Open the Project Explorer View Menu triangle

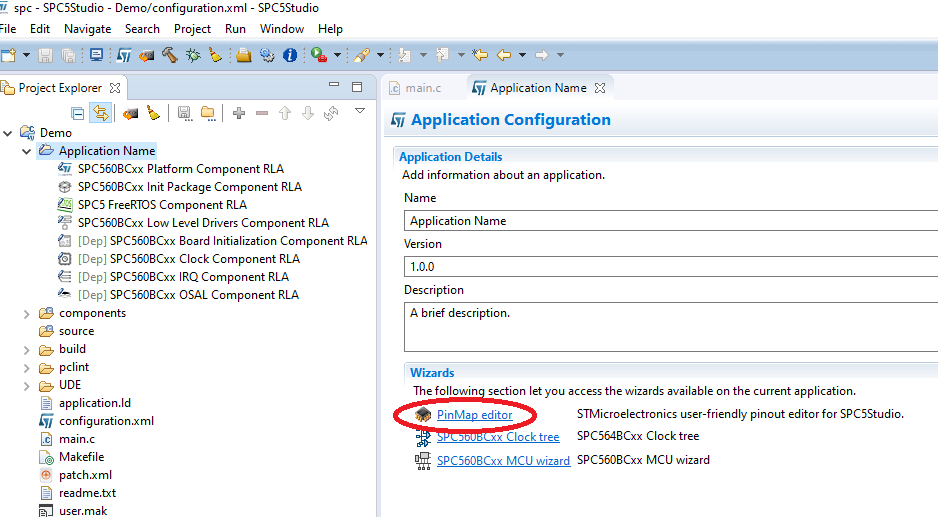point(360,111)
